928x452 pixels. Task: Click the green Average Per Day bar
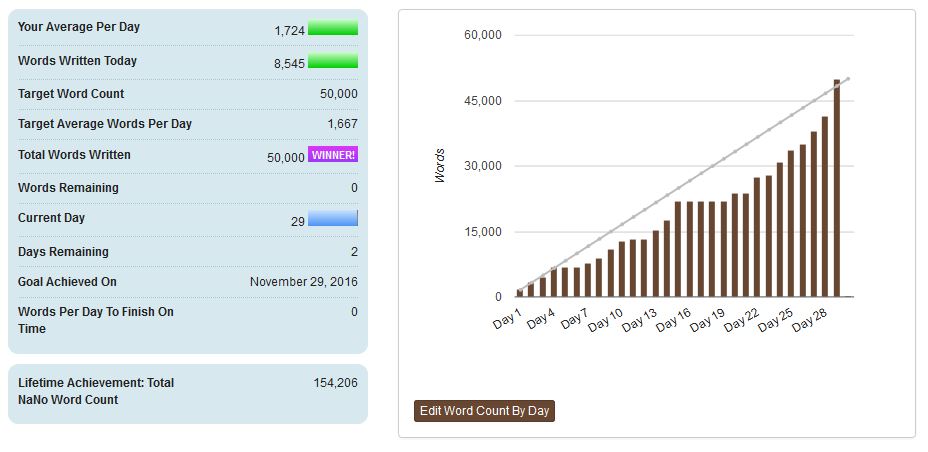(x=333, y=28)
